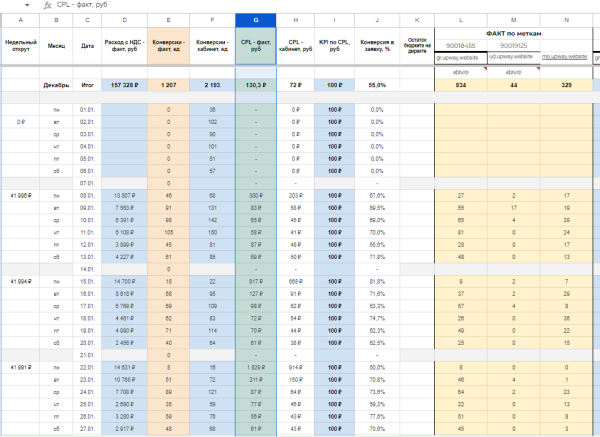The width and height of the screenshot is (600, 437).
Task: Select the 130,3 ₽ CPL total cell
Action: click(x=255, y=86)
